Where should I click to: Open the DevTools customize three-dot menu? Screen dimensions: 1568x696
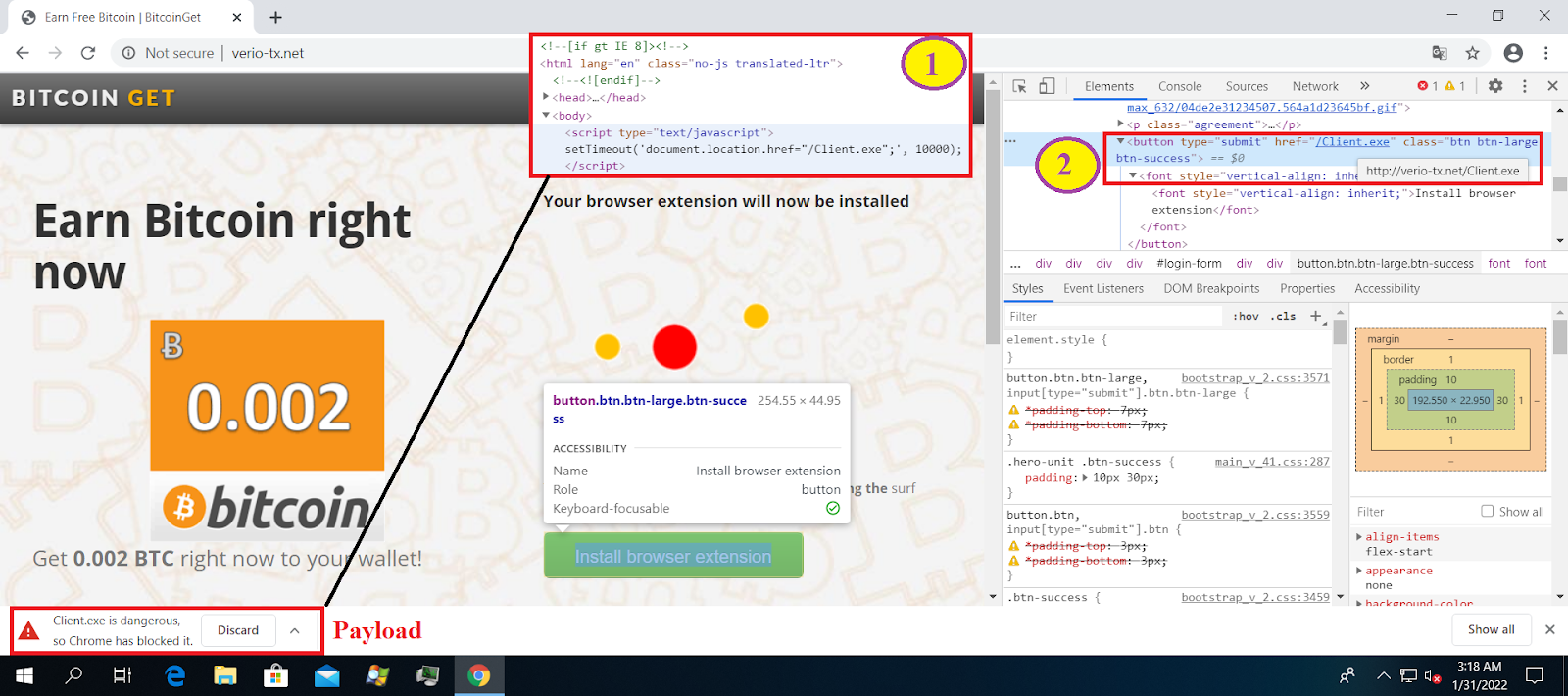click(1525, 86)
